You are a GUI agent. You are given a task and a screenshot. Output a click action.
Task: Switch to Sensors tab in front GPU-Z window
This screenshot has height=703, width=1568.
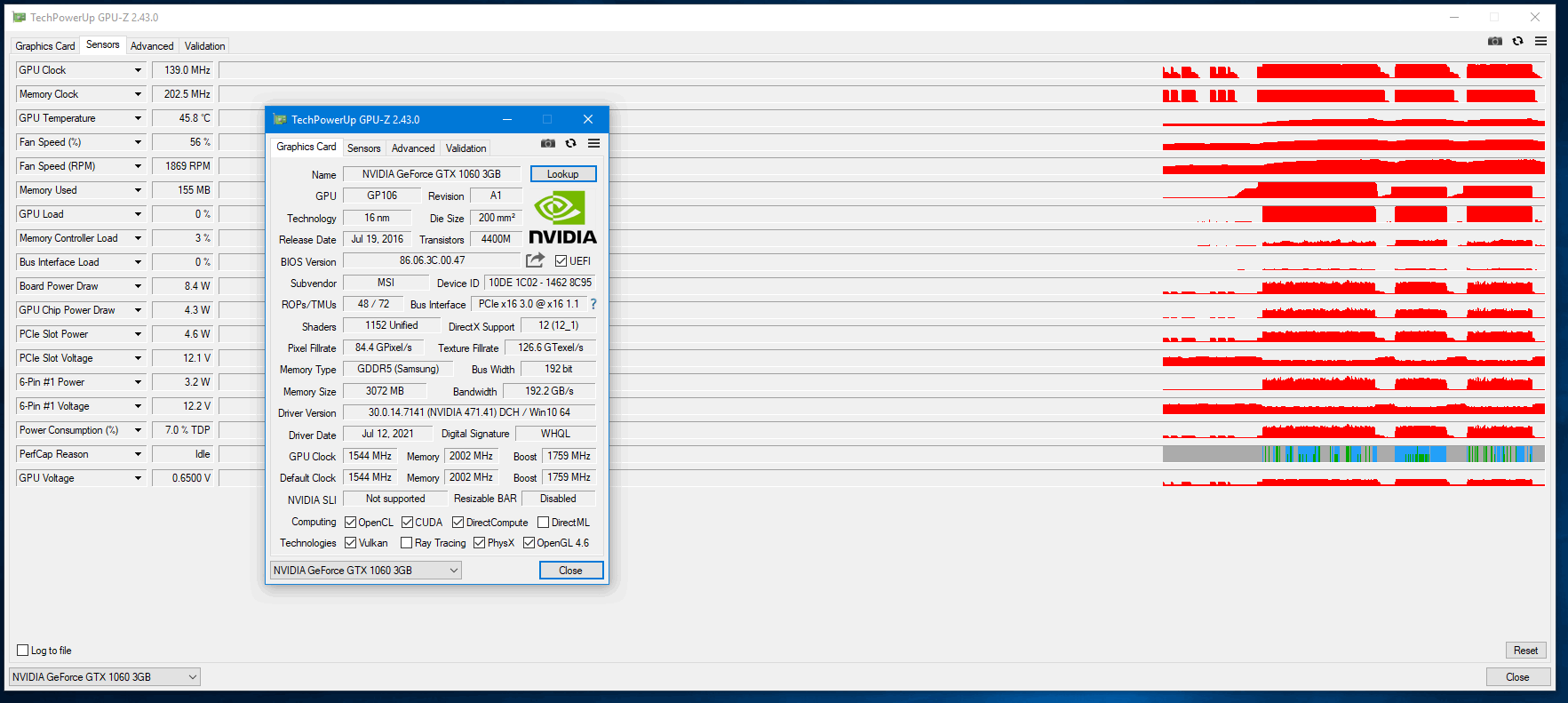pos(364,148)
